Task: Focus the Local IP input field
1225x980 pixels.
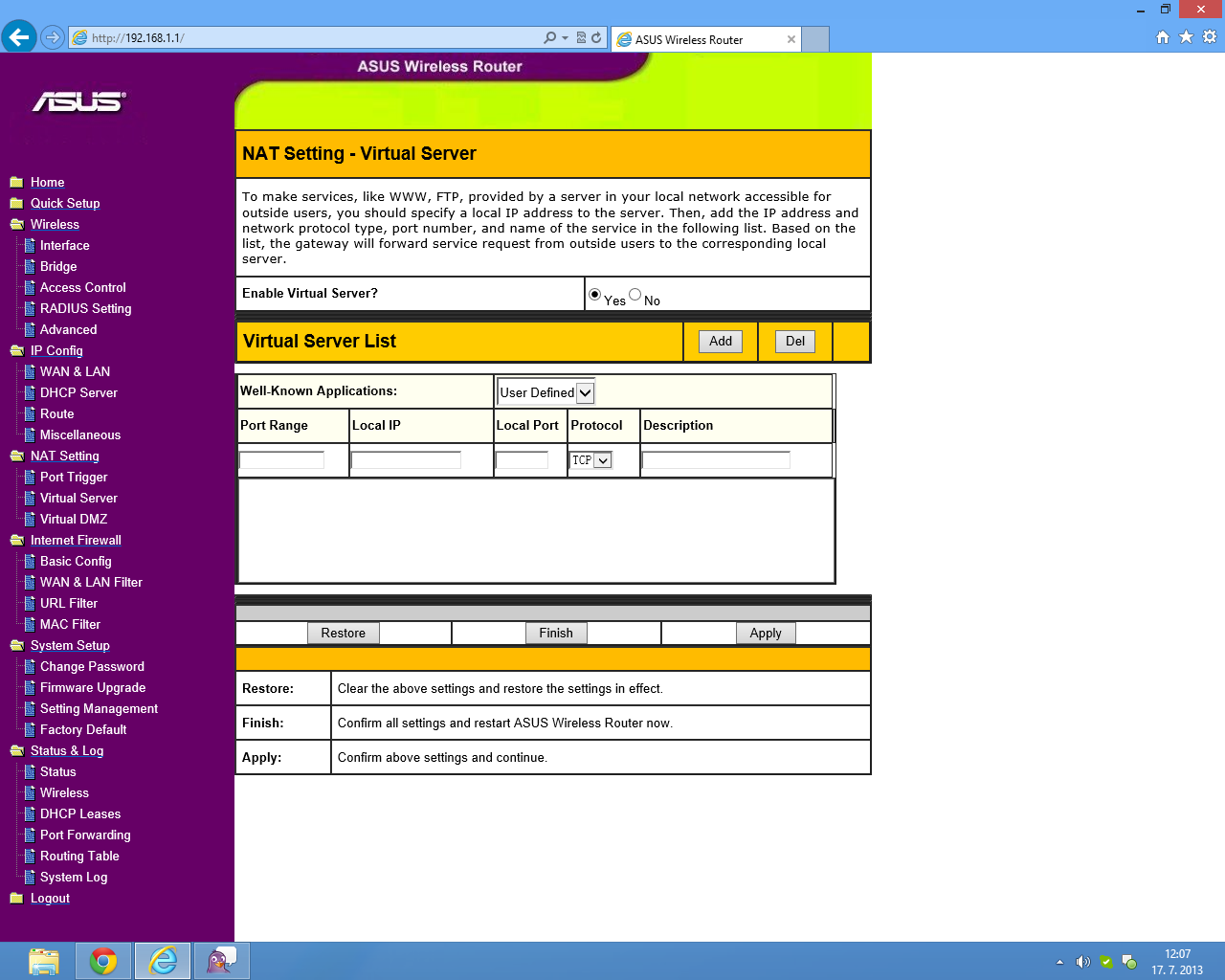Action: [x=406, y=460]
